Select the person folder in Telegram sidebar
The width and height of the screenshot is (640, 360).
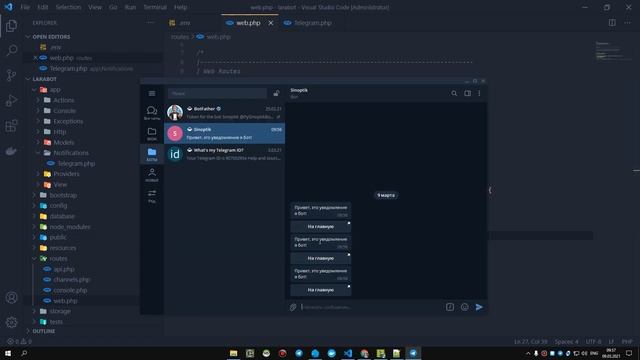(x=152, y=175)
